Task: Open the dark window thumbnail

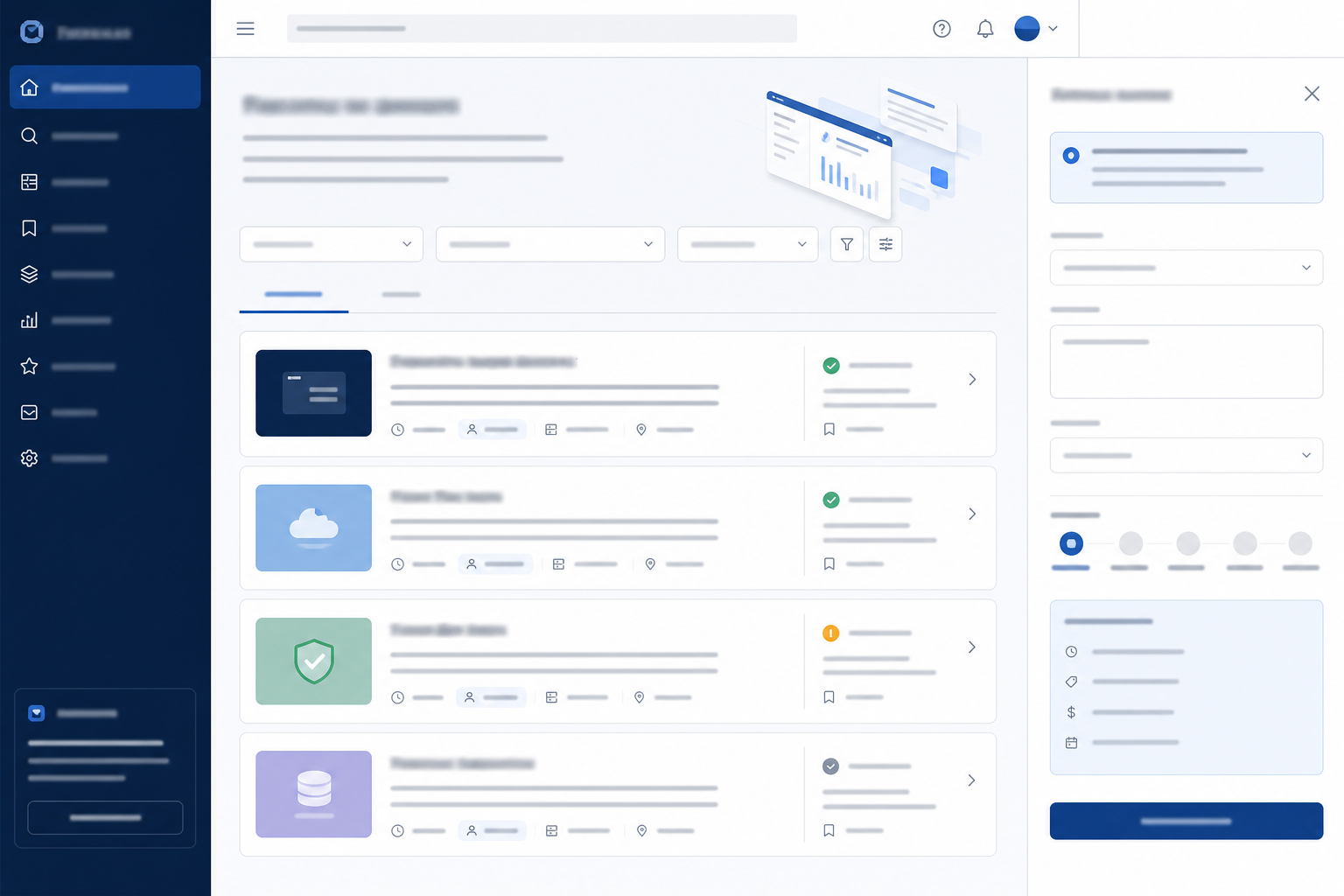Action: [x=313, y=393]
